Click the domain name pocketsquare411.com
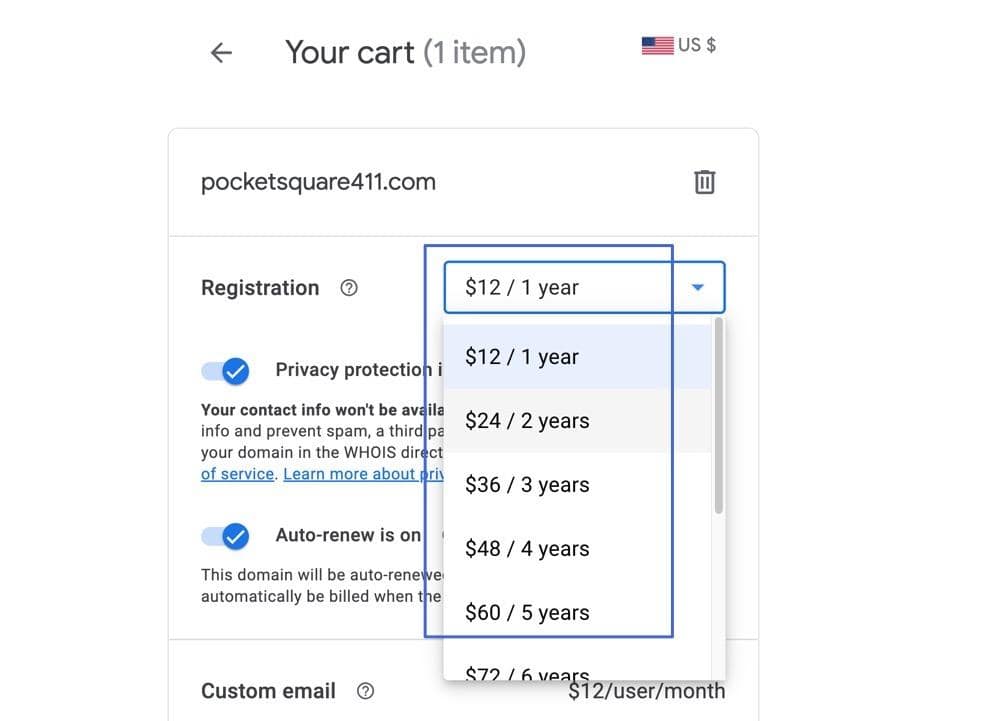This screenshot has height=721, width=1008. (318, 181)
